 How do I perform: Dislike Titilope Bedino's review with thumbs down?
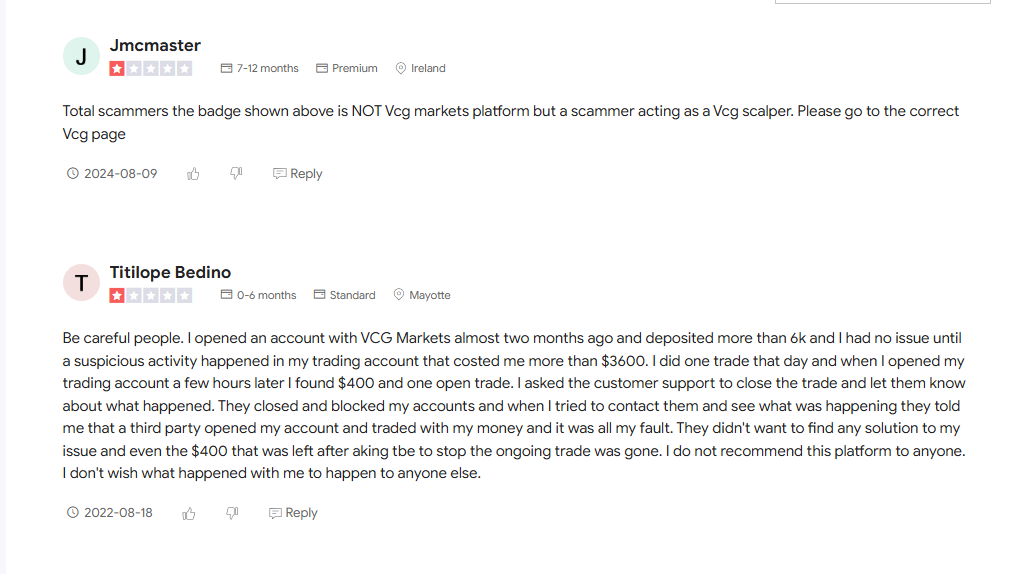click(232, 513)
